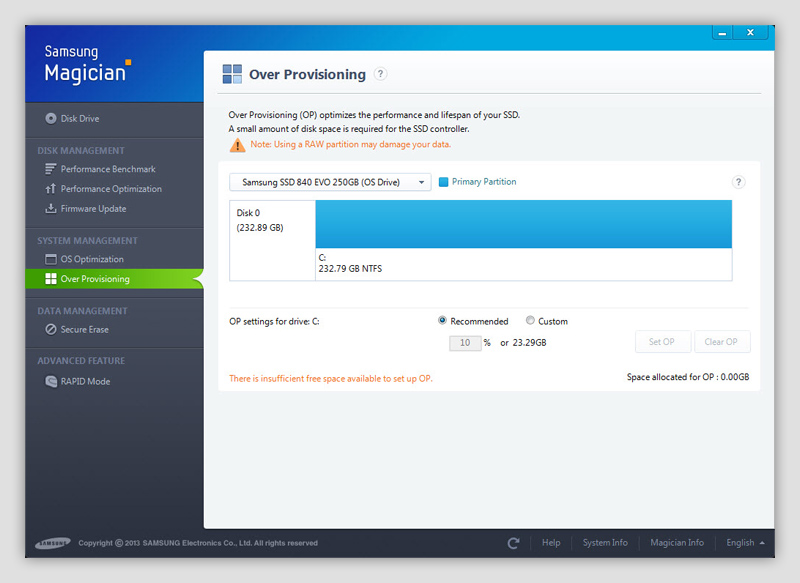Close the Samsung Magician window
This screenshot has width=800, height=583.
pos(750,33)
